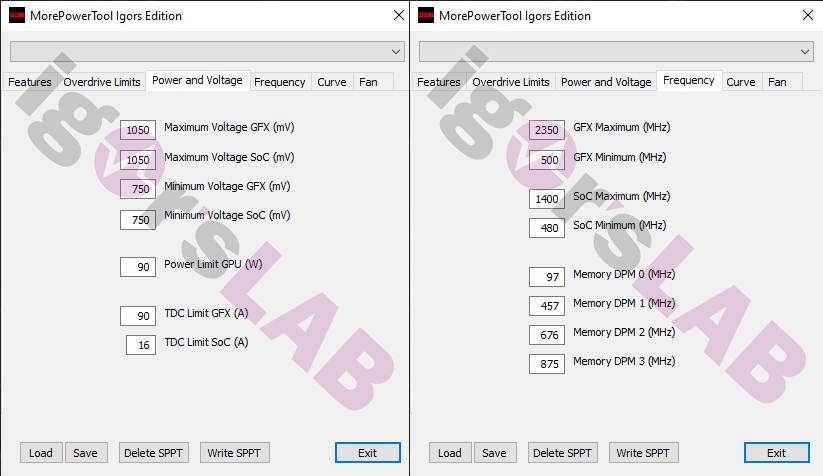
Task: Open Features tab in right window
Action: (439, 82)
